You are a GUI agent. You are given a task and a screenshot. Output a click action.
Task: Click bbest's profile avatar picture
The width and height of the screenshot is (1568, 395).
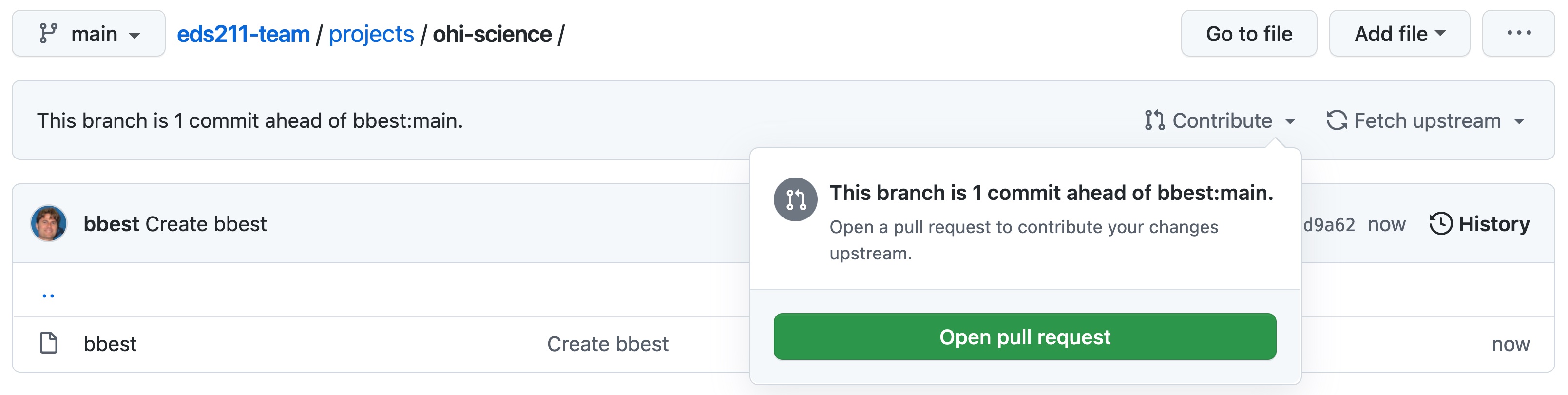[49, 224]
